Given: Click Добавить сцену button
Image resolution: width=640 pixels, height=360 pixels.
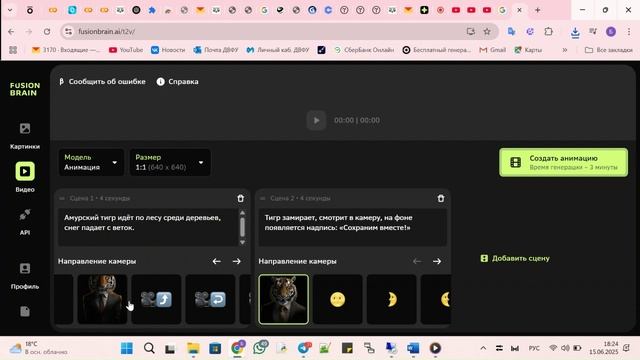Looking at the screenshot, I should [515, 258].
